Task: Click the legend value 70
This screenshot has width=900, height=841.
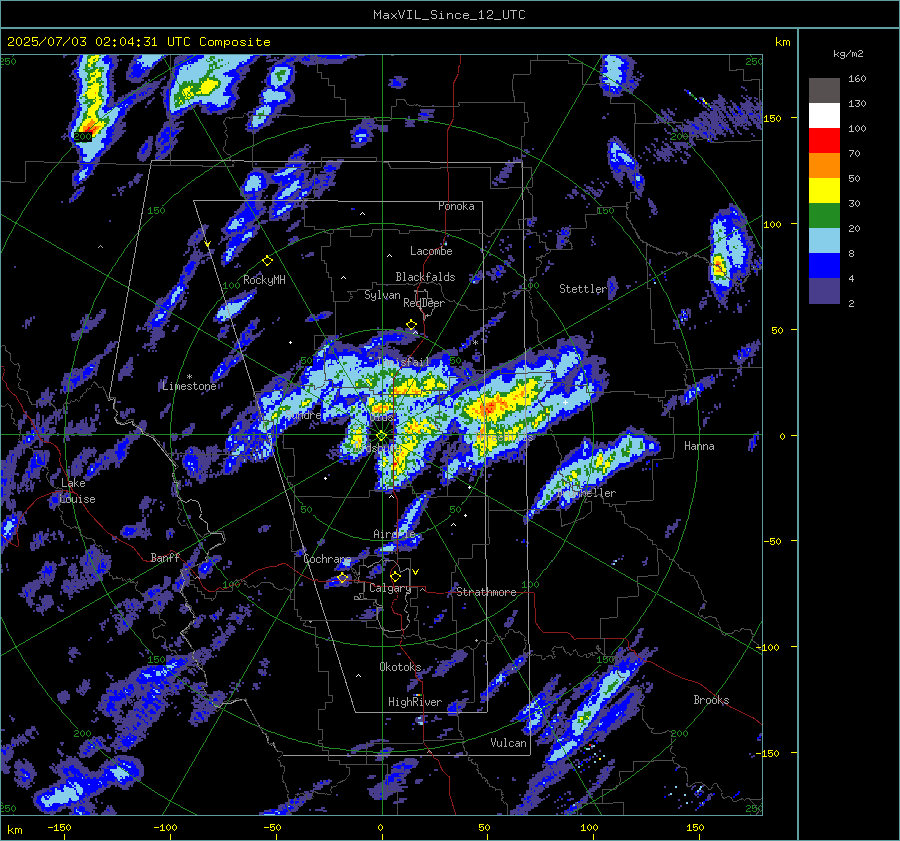Action: pos(854,153)
